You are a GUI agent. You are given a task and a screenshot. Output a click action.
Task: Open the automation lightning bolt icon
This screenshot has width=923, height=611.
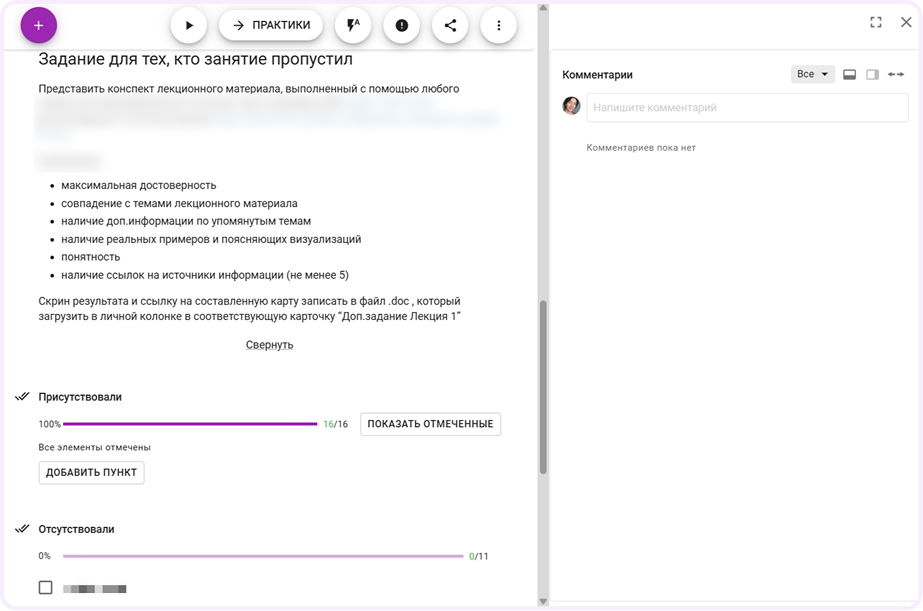pos(353,26)
